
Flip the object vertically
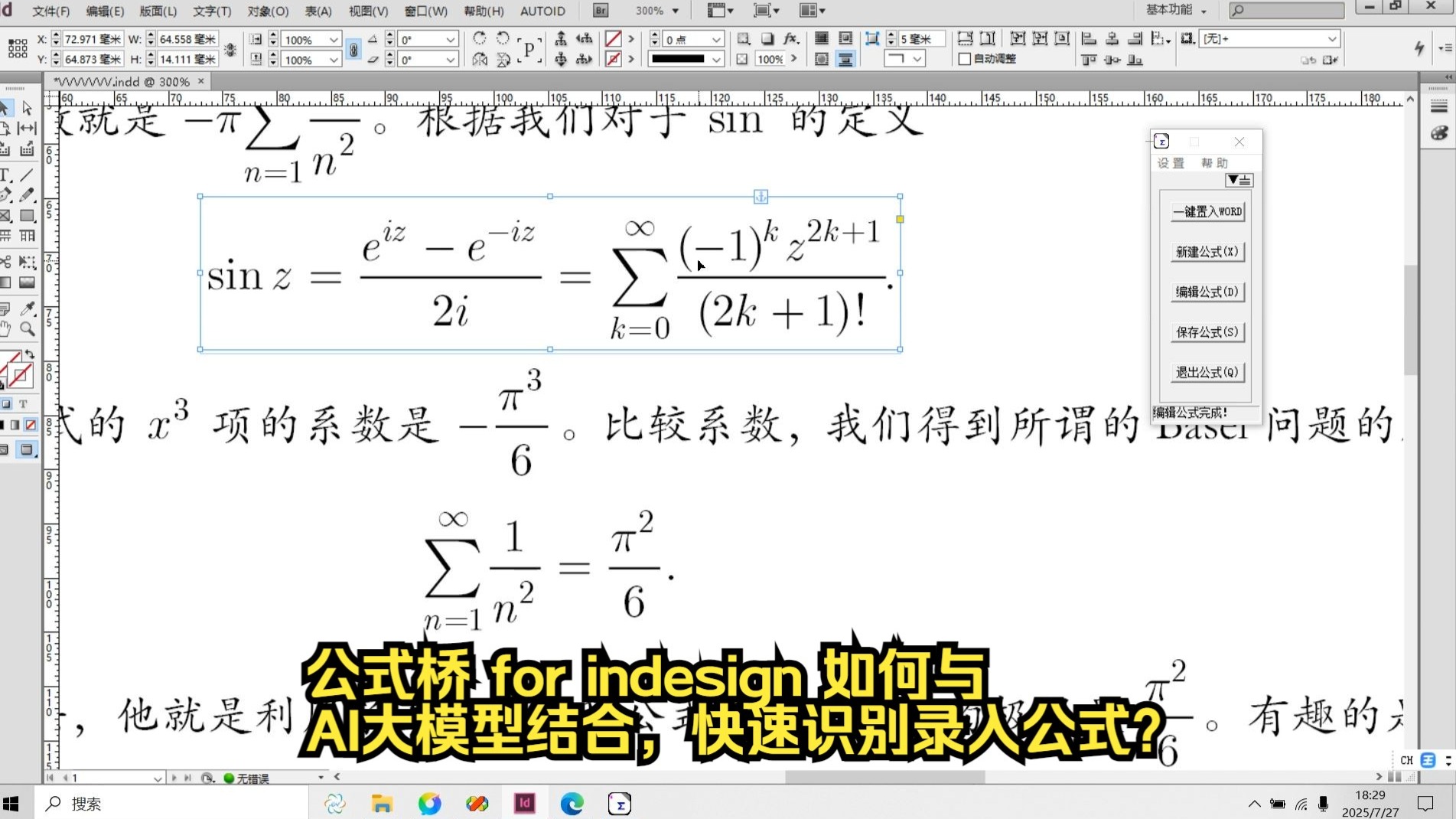point(503,59)
